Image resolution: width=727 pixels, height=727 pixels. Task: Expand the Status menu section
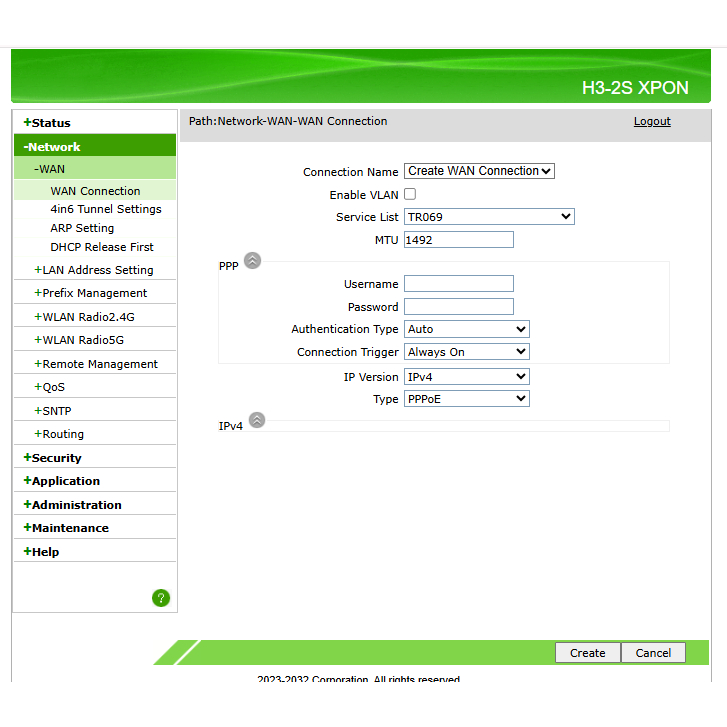click(50, 123)
